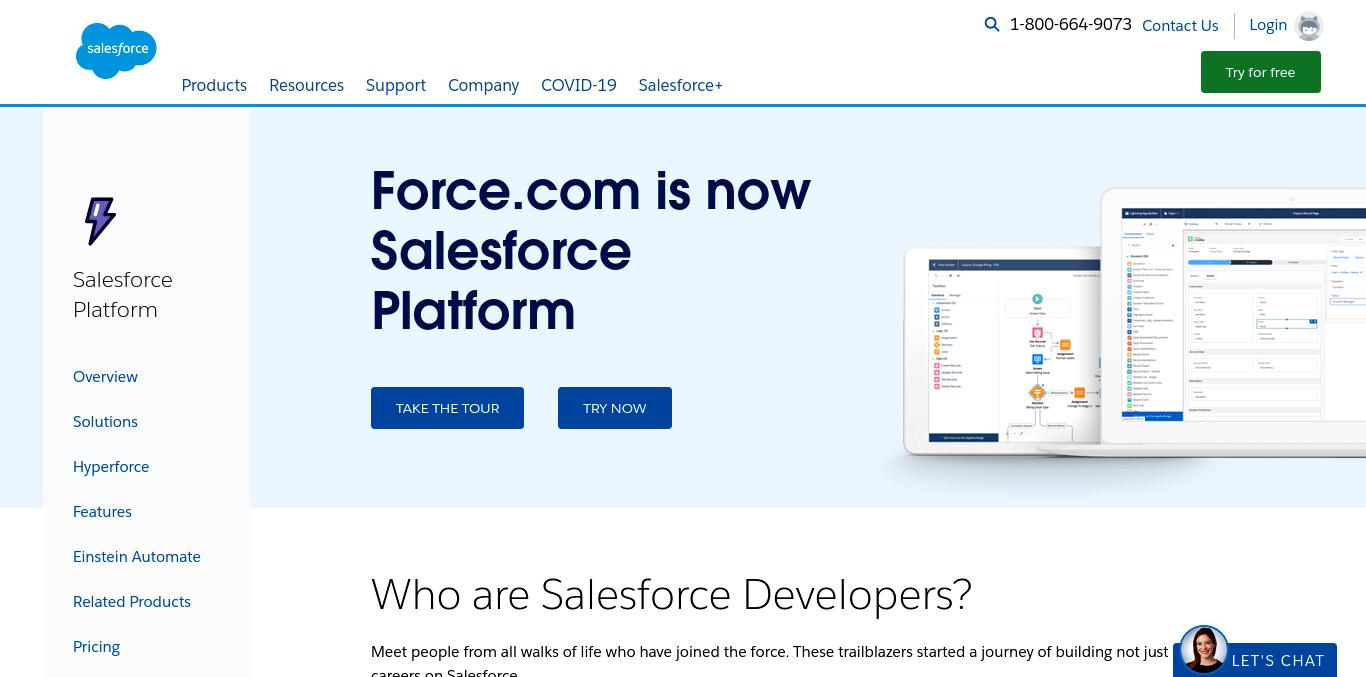This screenshot has height=677, width=1366.
Task: Open Salesforce+ from the top navigation
Action: click(681, 85)
